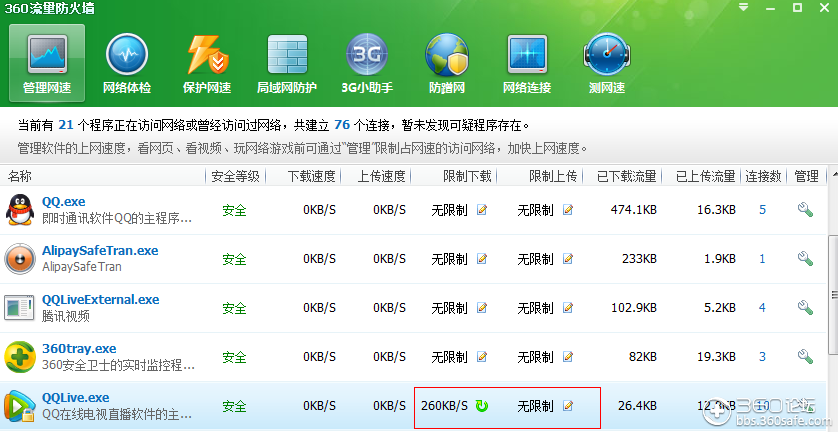
Task: Click the QQLive program icon
Action: (20, 406)
